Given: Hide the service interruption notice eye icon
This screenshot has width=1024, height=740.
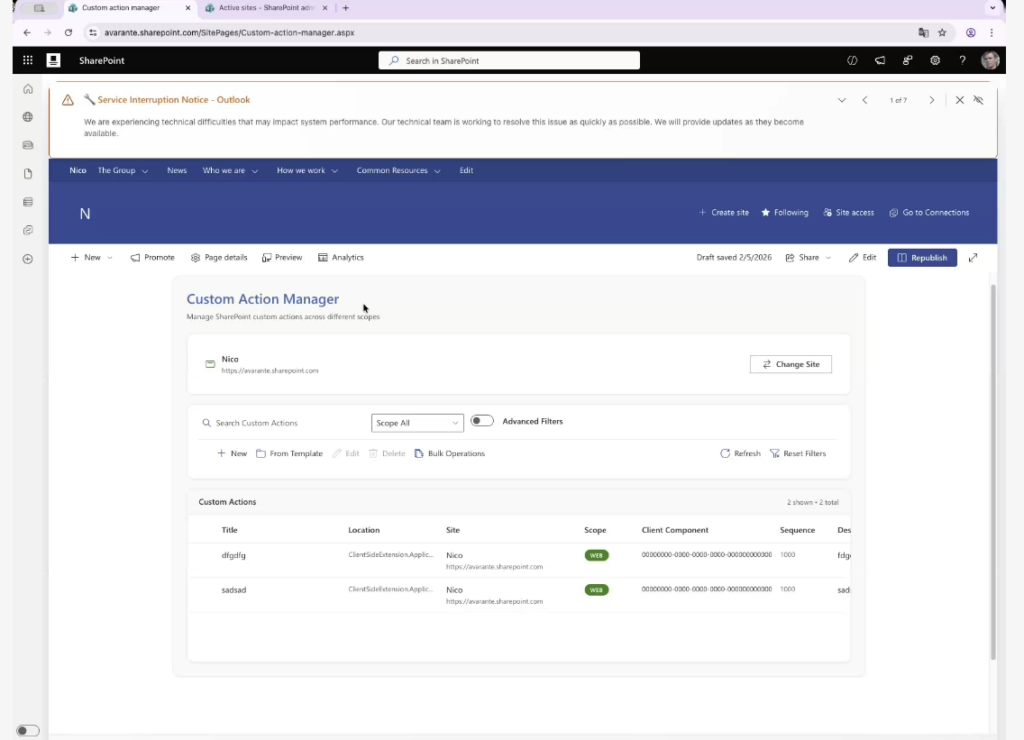Looking at the screenshot, I should pyautogui.click(x=978, y=100).
